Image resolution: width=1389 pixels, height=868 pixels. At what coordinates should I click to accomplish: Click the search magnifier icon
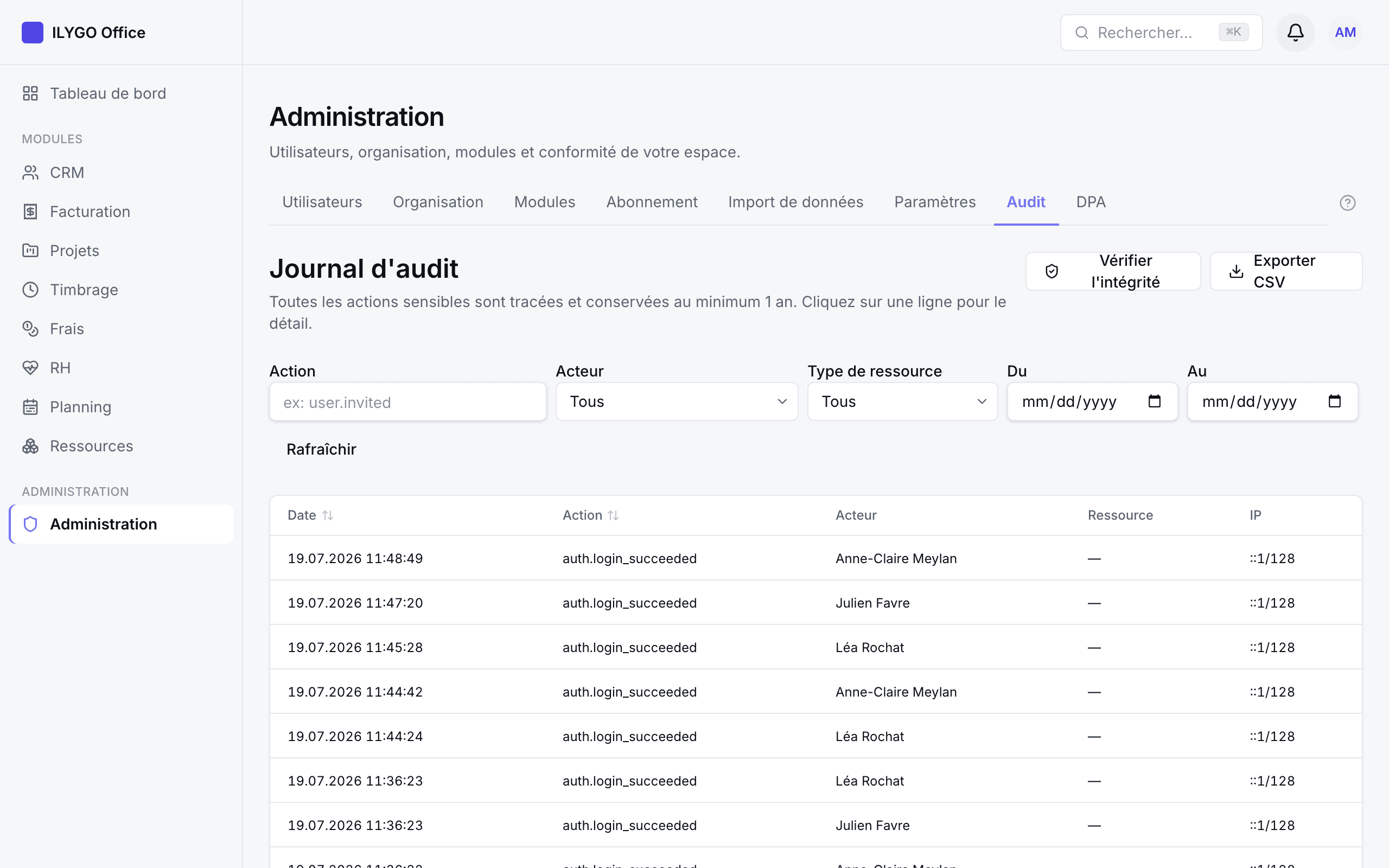tap(1081, 33)
